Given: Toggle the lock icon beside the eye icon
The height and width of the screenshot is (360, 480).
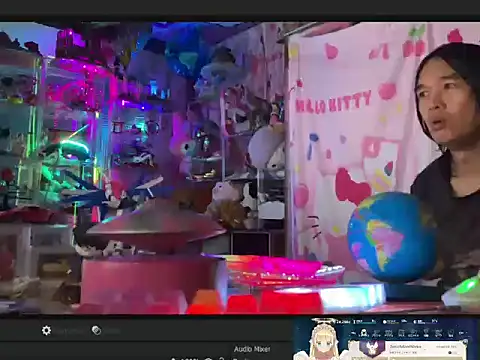Looking at the screenshot, I should (x=222, y=359).
